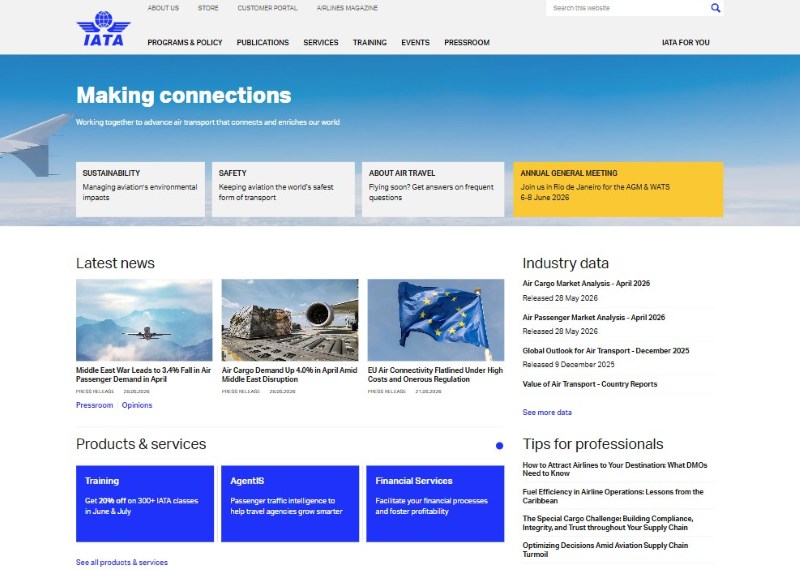This screenshot has height=570, width=800.
Task: Open the About Air Travel card
Action: (x=433, y=189)
